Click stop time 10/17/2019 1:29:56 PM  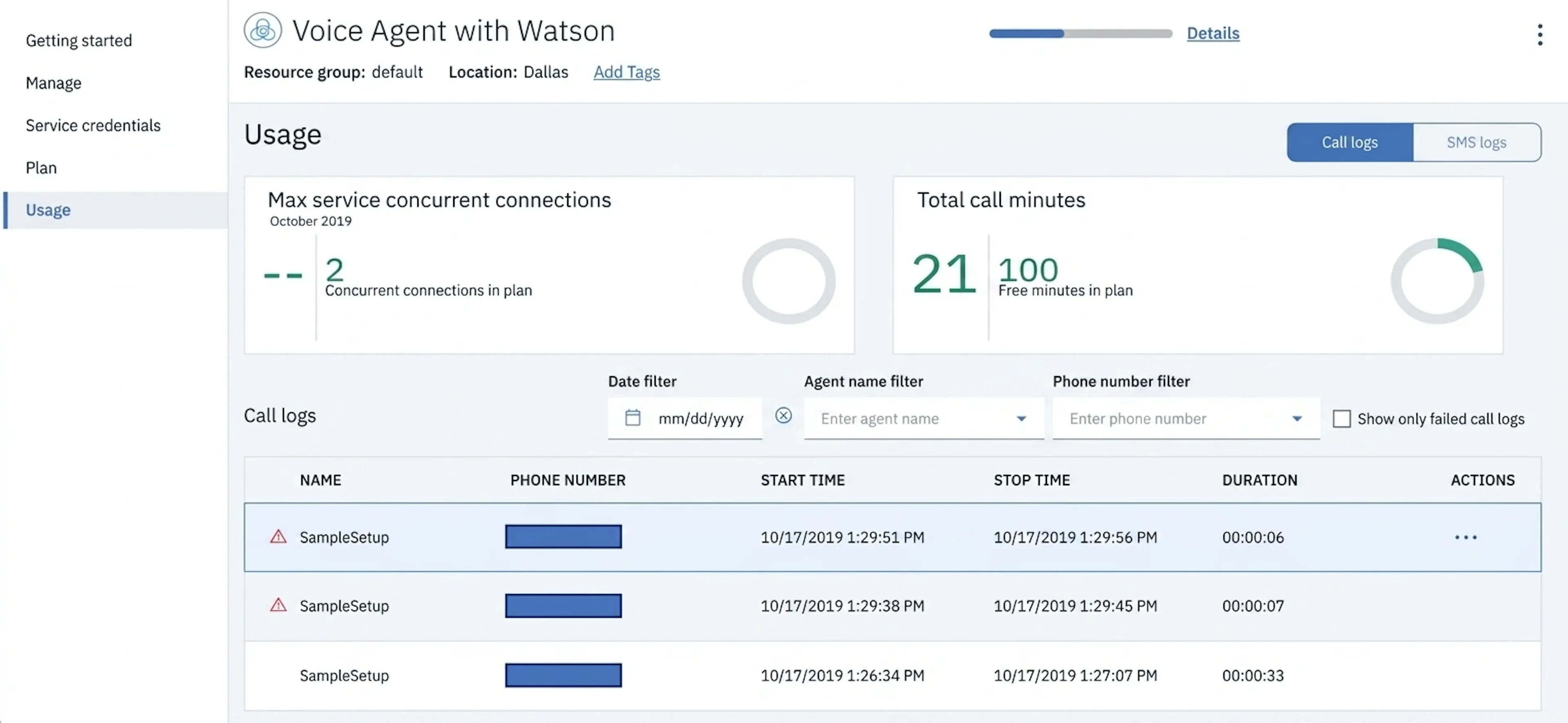coord(1075,537)
